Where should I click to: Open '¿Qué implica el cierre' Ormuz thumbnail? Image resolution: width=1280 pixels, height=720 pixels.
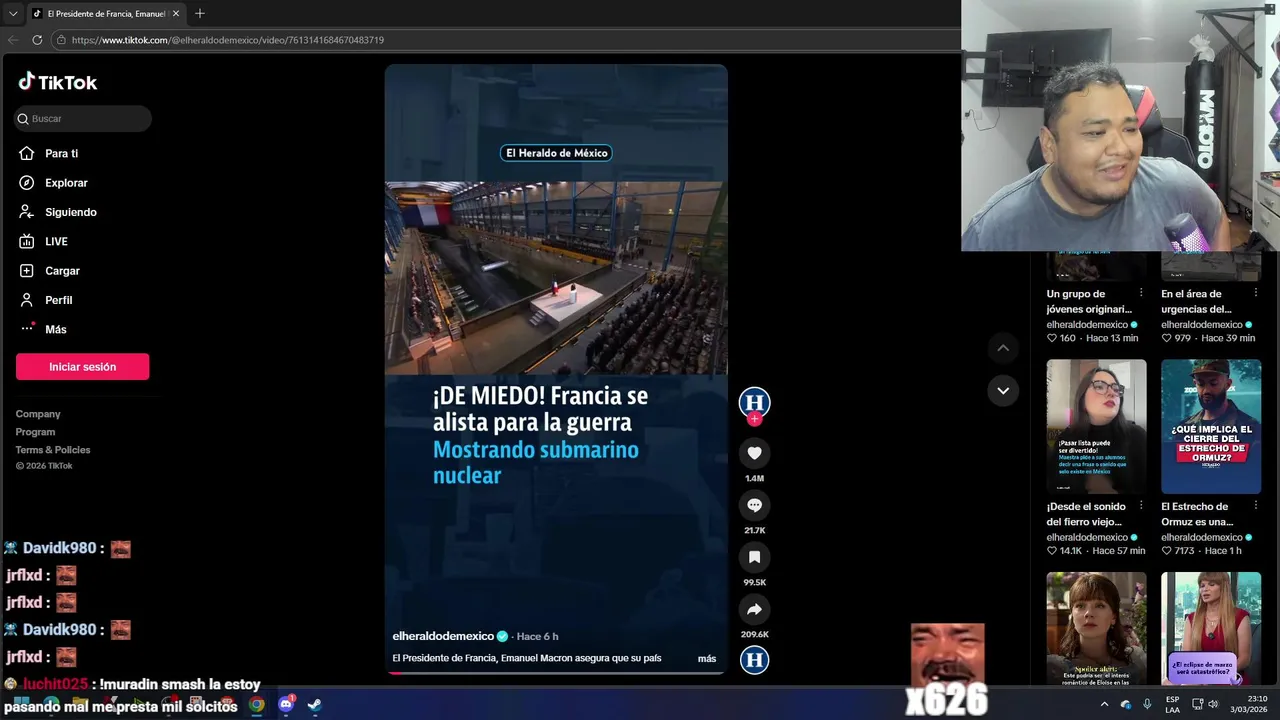coord(1211,426)
